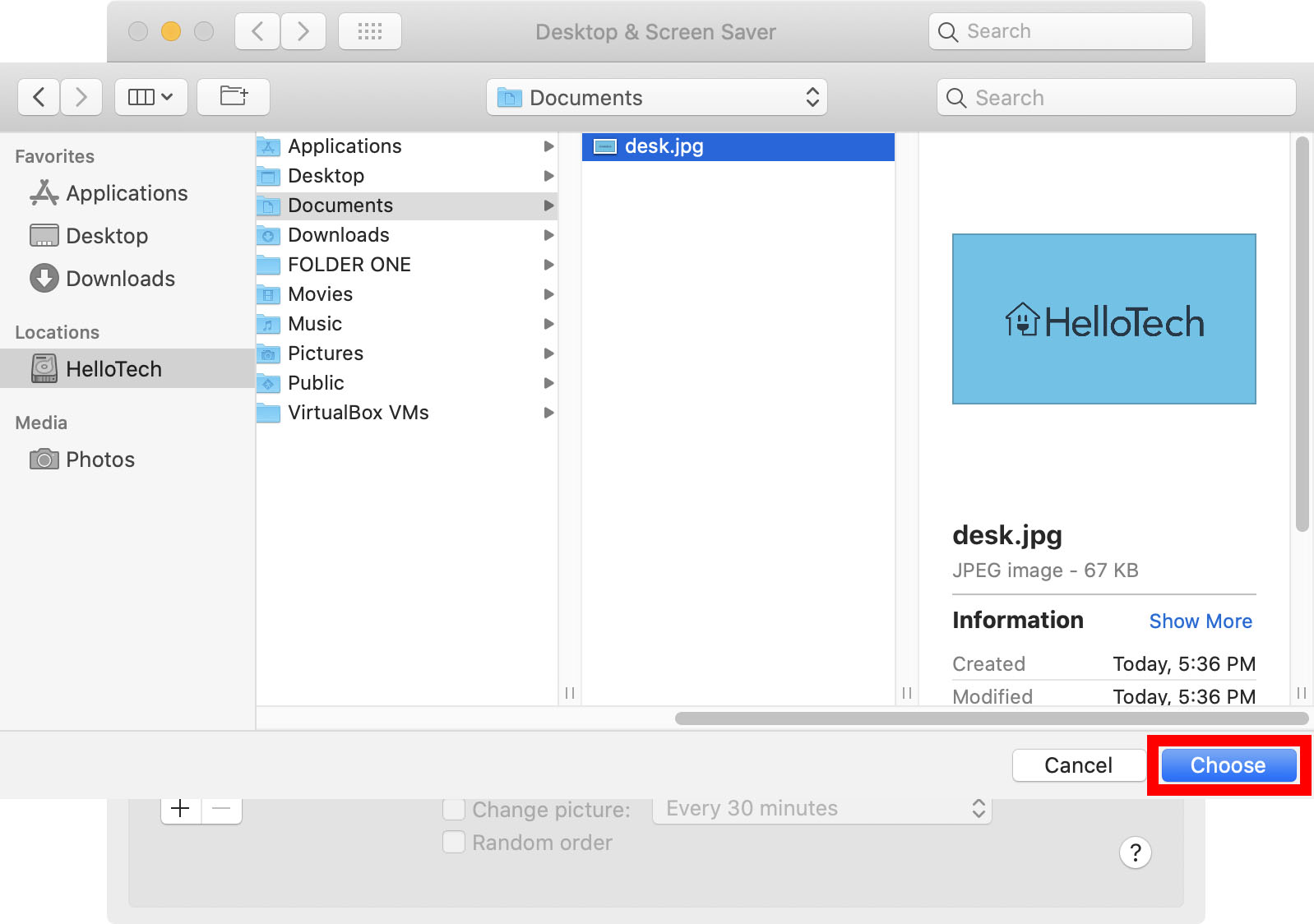Image resolution: width=1314 pixels, height=924 pixels.
Task: Expand arrow next to Music folder
Action: 548,324
